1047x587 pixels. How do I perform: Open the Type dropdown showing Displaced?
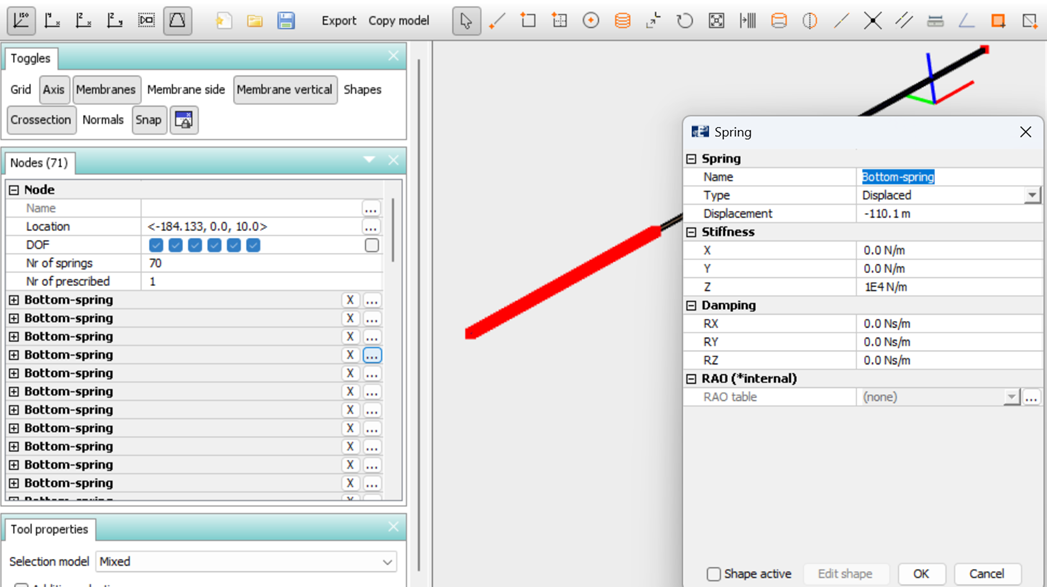point(1032,195)
